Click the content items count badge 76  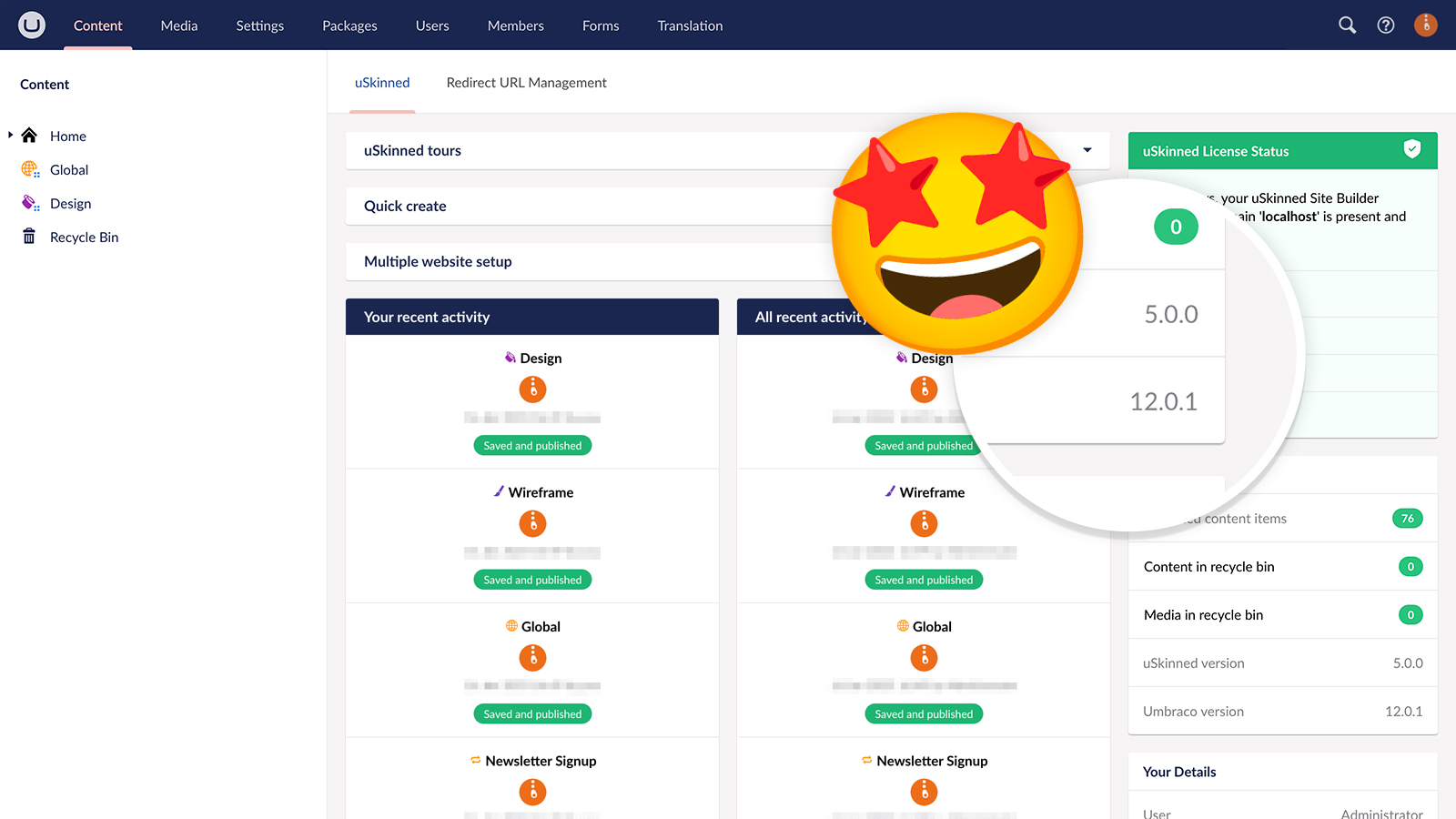1407,519
